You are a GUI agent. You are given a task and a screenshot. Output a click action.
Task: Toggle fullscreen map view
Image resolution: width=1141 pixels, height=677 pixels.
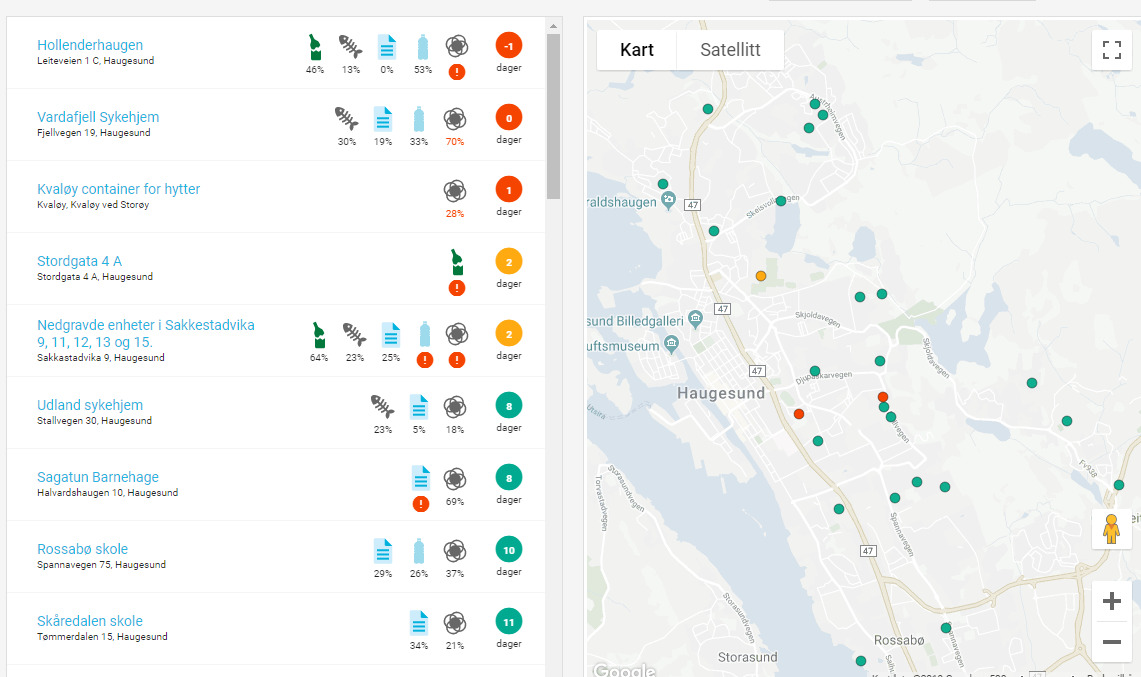tap(1112, 50)
